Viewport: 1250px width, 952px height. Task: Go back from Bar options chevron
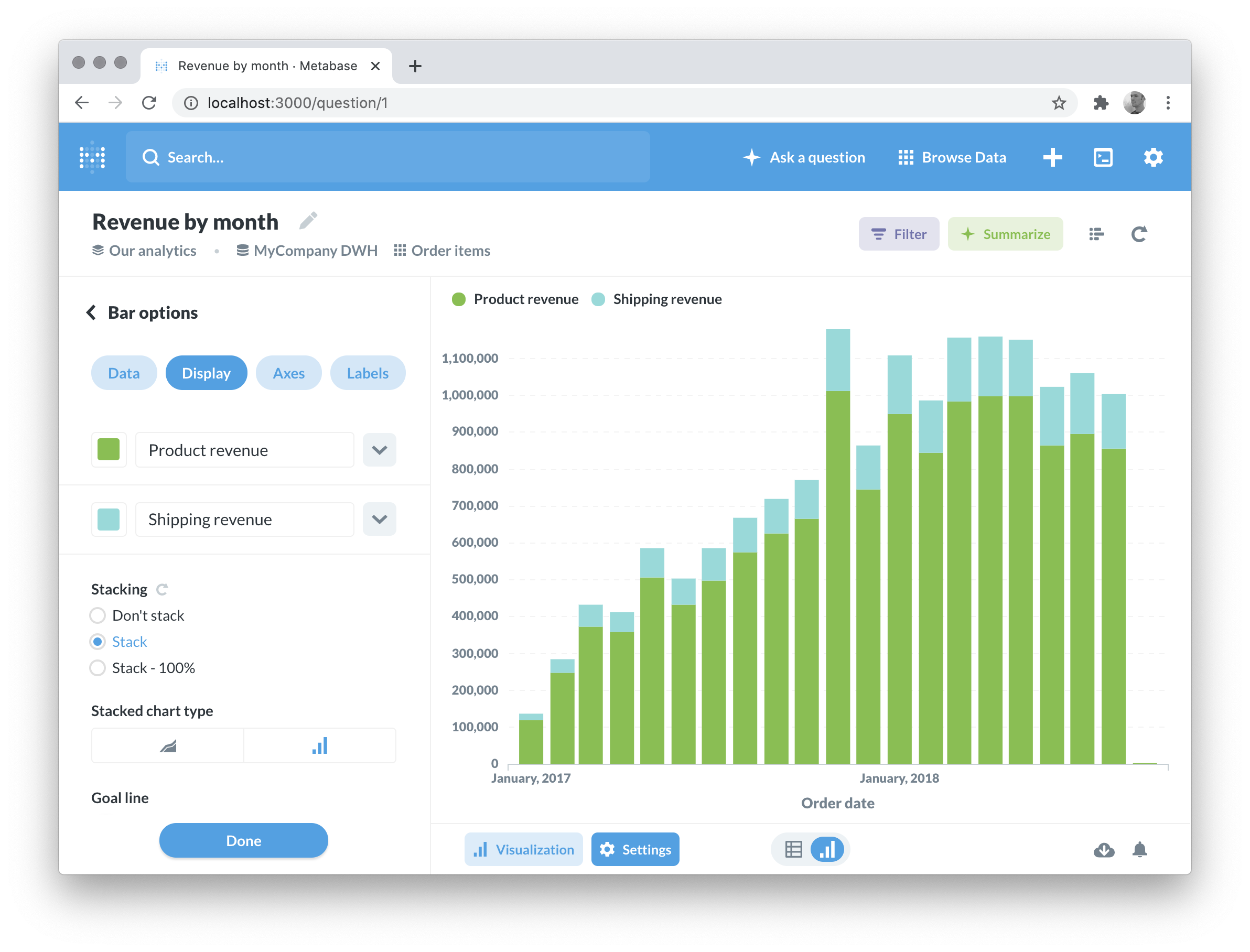[91, 313]
